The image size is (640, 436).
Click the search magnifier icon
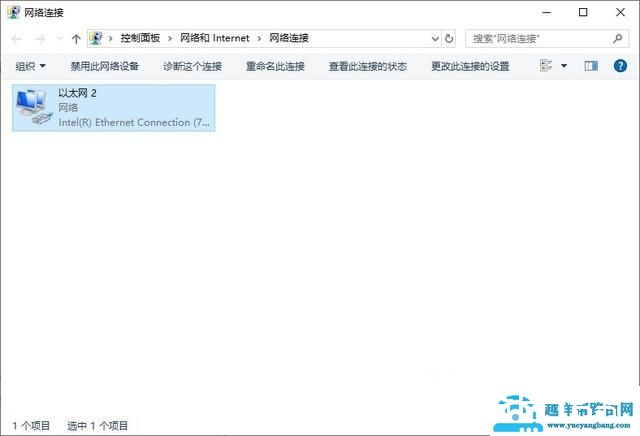(618, 39)
